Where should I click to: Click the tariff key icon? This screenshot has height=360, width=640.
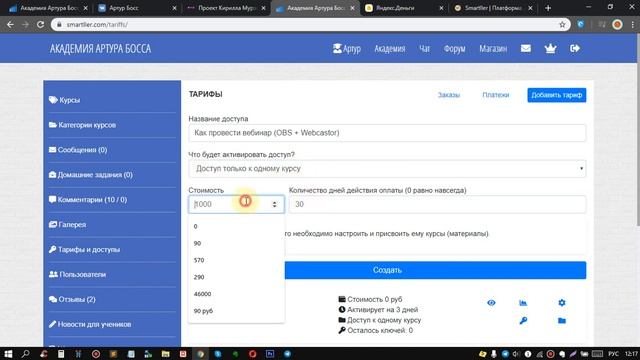[x=523, y=321]
